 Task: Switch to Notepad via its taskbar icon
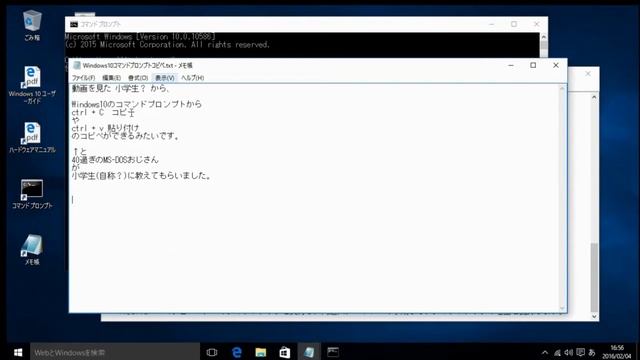point(309,352)
